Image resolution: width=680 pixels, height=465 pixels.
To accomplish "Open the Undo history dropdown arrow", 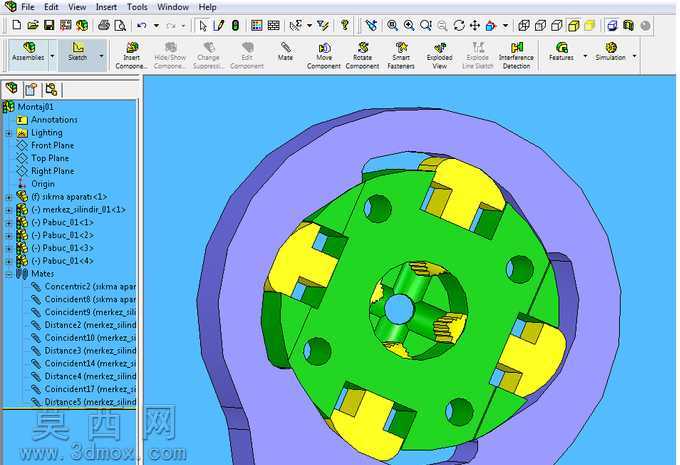I will click(156, 26).
